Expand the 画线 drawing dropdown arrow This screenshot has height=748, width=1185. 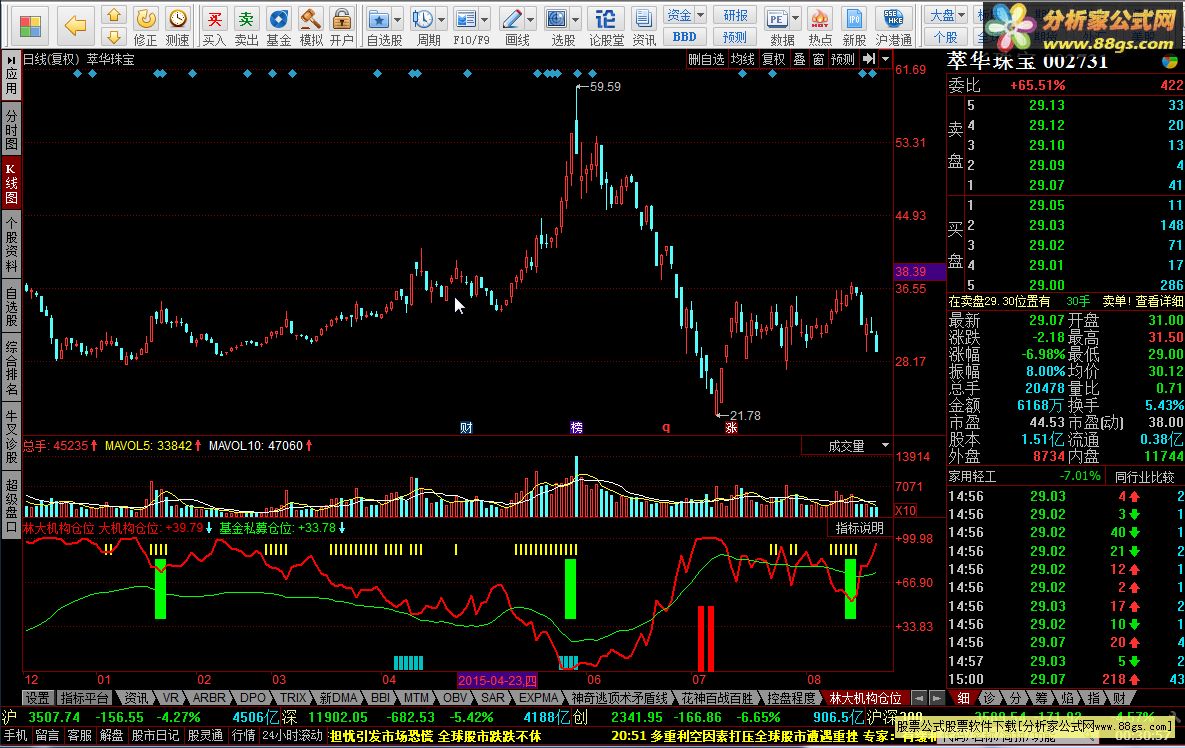[531, 20]
